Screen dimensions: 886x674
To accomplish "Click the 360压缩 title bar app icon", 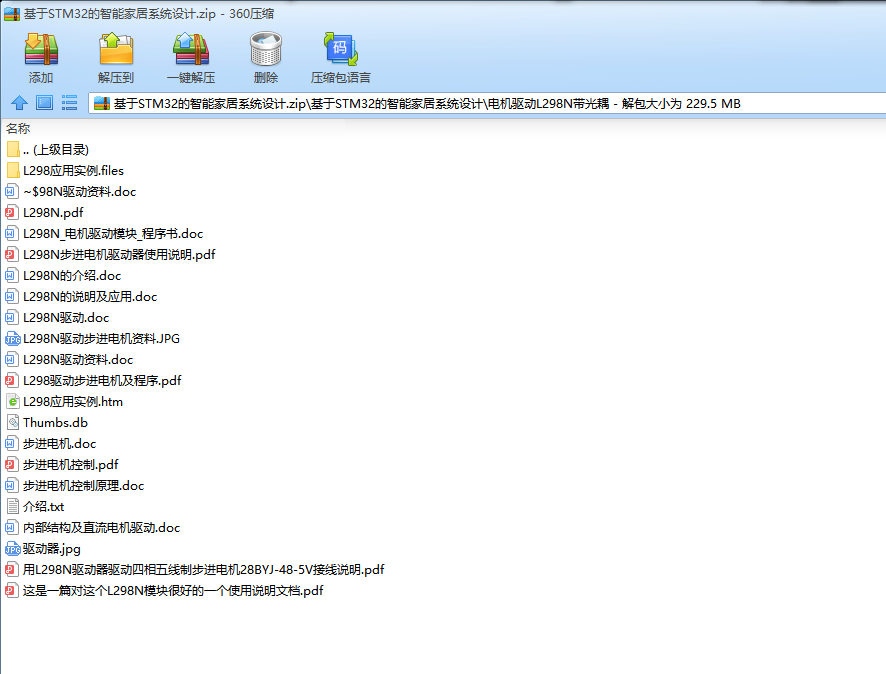I will coord(11,14).
